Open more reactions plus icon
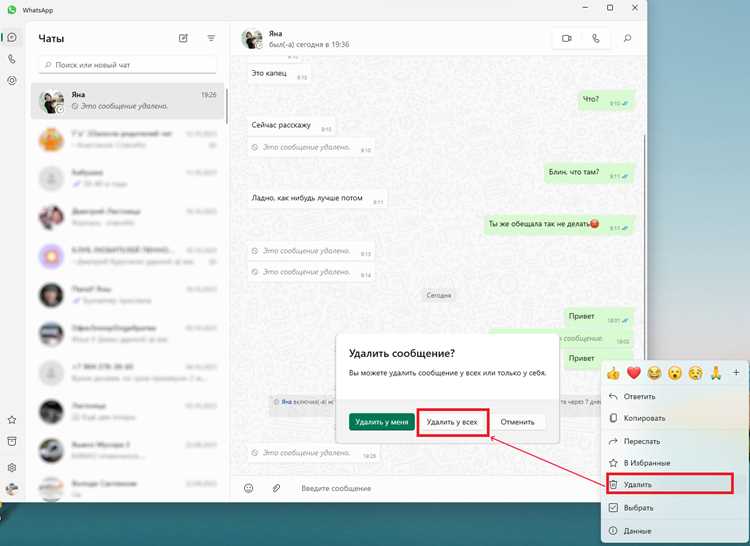 coord(736,372)
